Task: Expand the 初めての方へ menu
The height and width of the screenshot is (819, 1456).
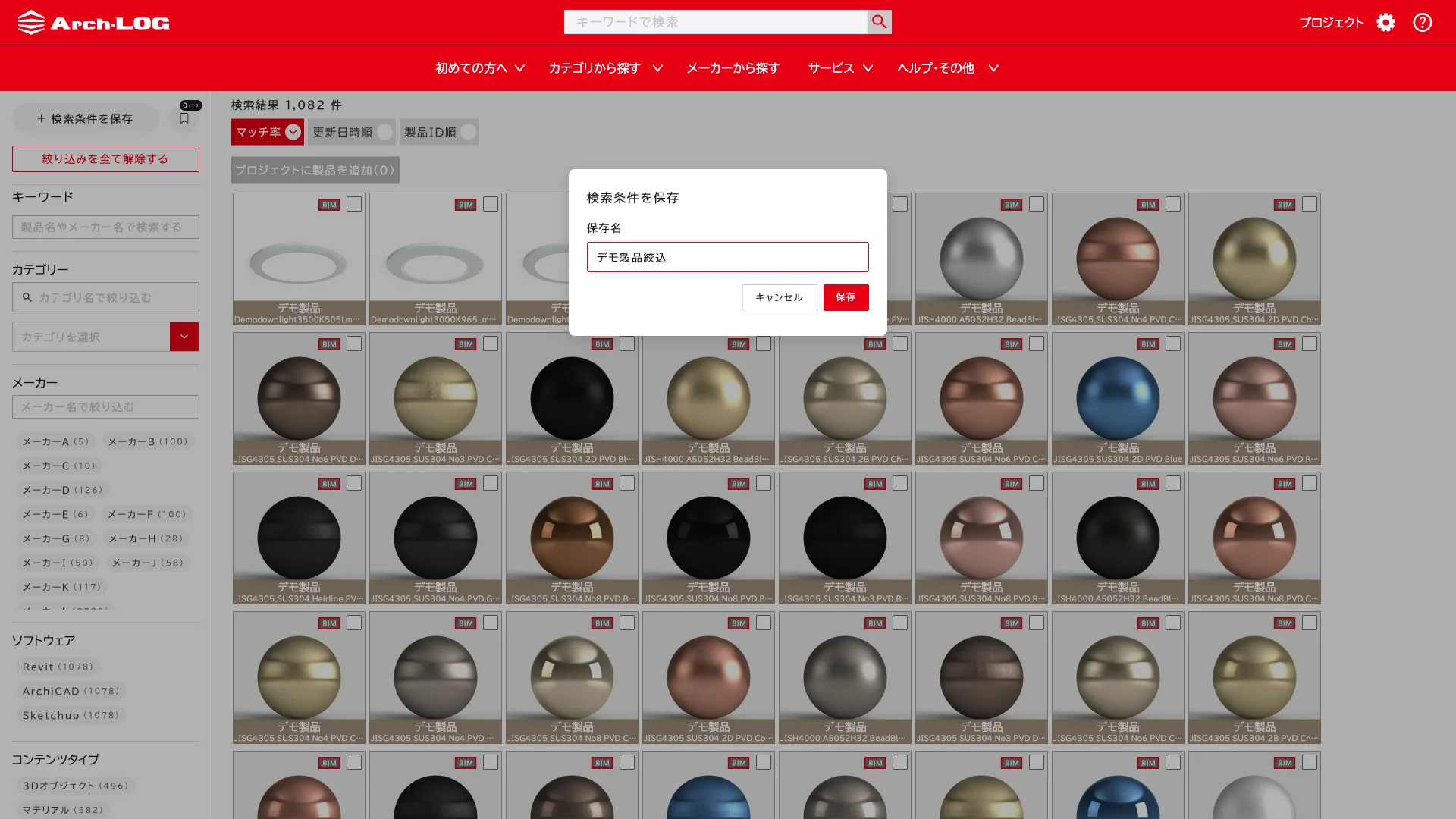Action: 480,68
